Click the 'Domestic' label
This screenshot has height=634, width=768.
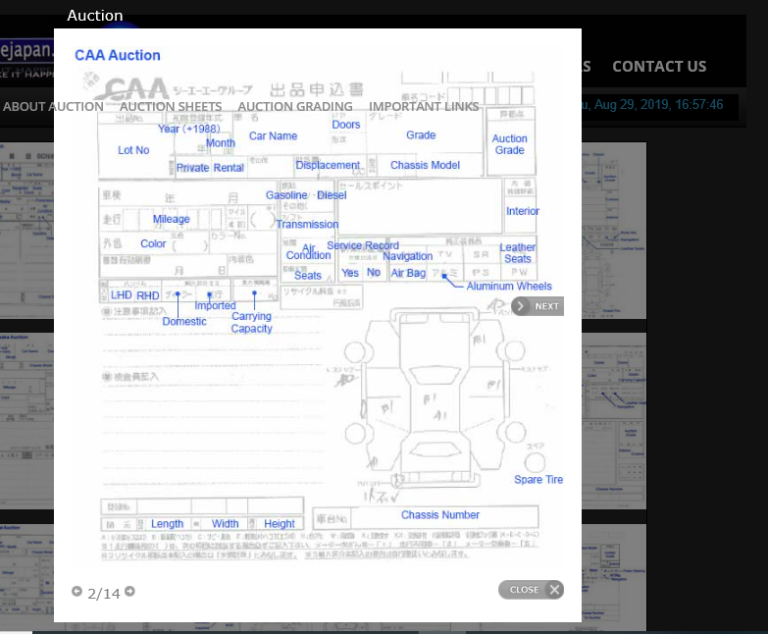point(184,321)
